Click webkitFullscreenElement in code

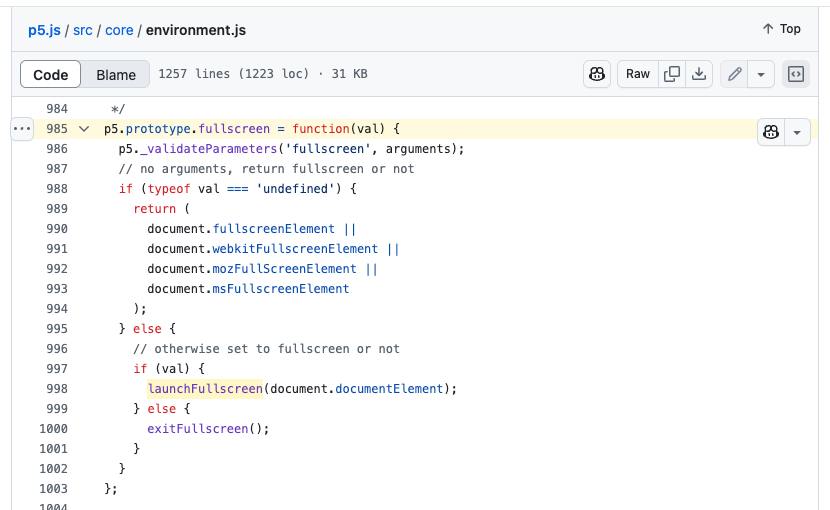coord(295,249)
